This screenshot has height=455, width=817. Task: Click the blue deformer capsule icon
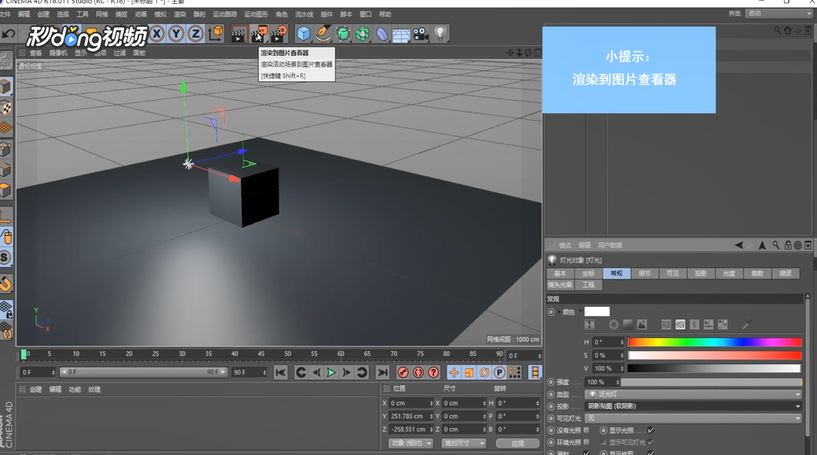382,34
